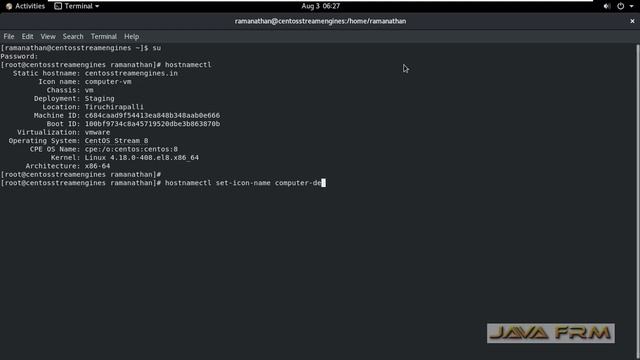Open the Activities overview
The height and width of the screenshot is (360, 640).
pyautogui.click(x=25, y=6)
